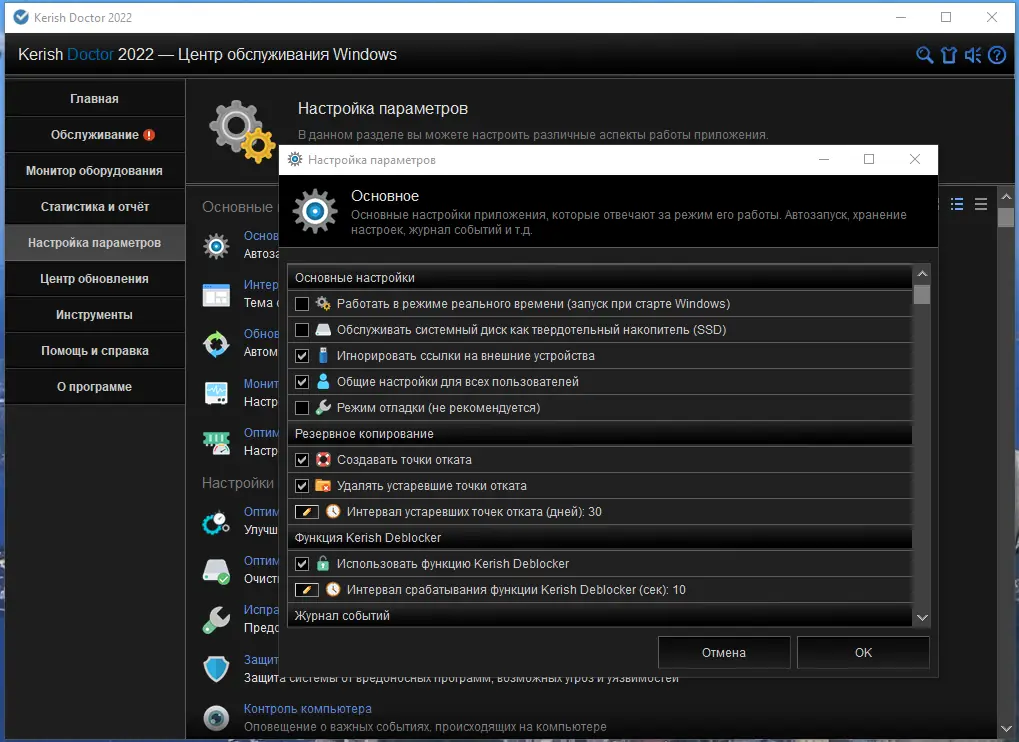Select Центр обновления in sidebar

click(95, 279)
